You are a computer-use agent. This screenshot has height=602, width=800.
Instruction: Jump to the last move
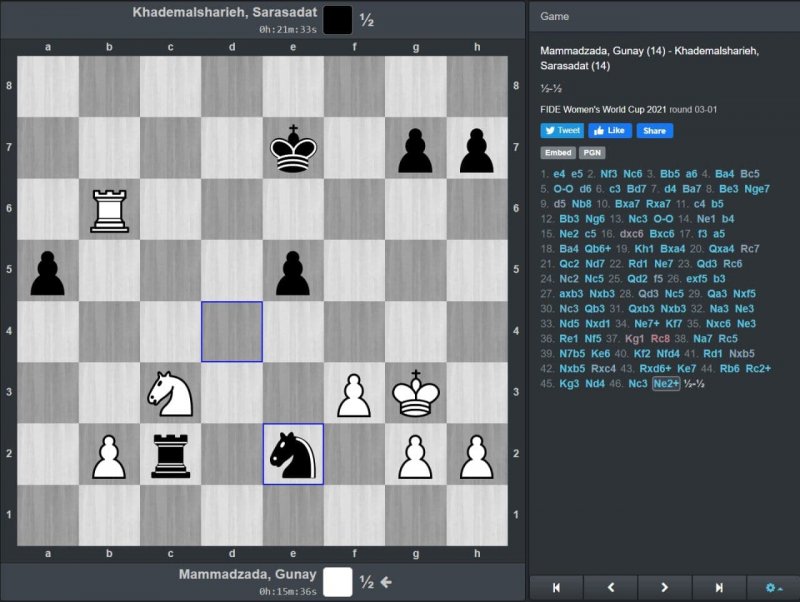pos(719,587)
